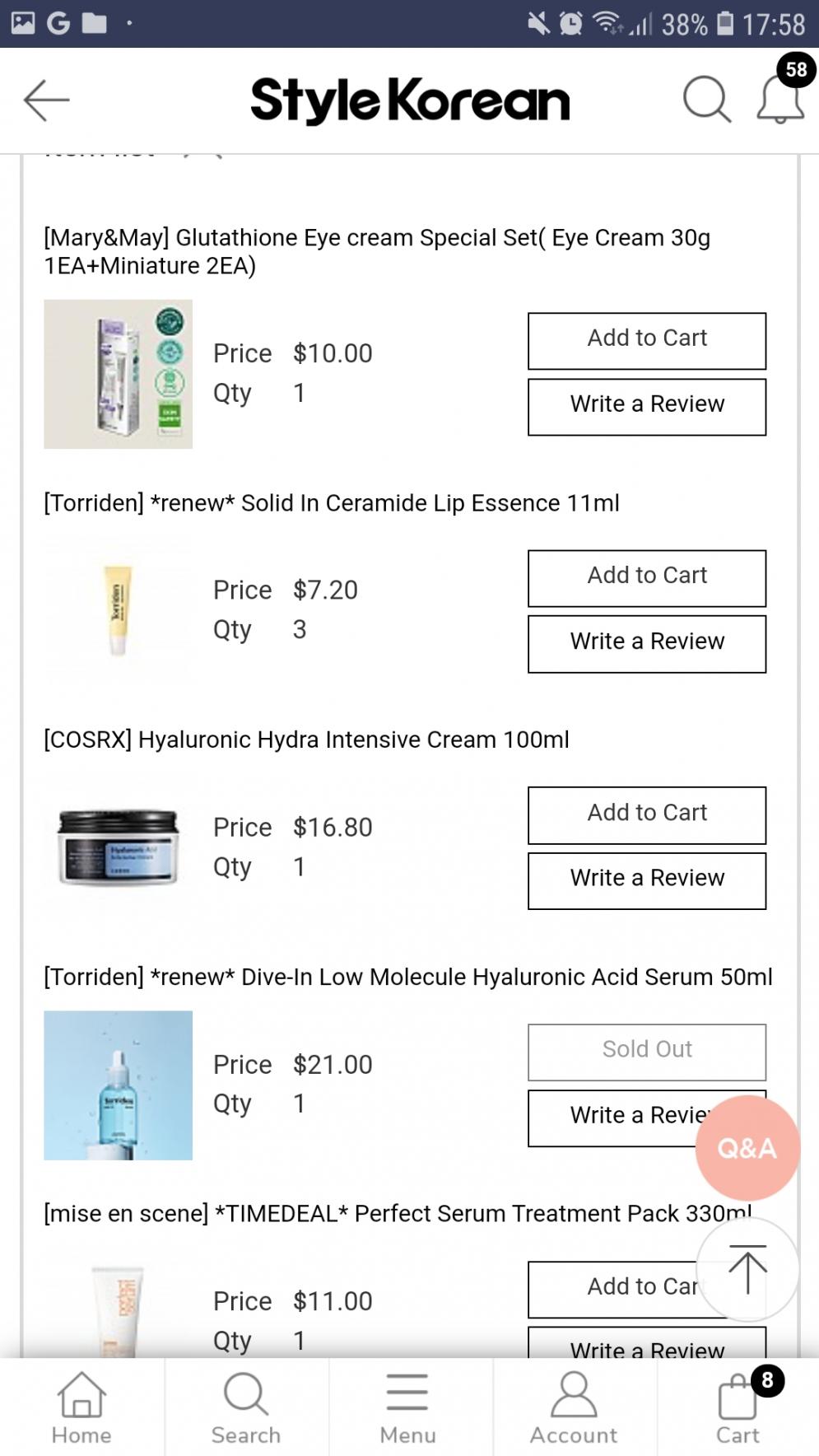
Task: Add Mary&May Eye Cream Set to cart
Action: (646, 340)
